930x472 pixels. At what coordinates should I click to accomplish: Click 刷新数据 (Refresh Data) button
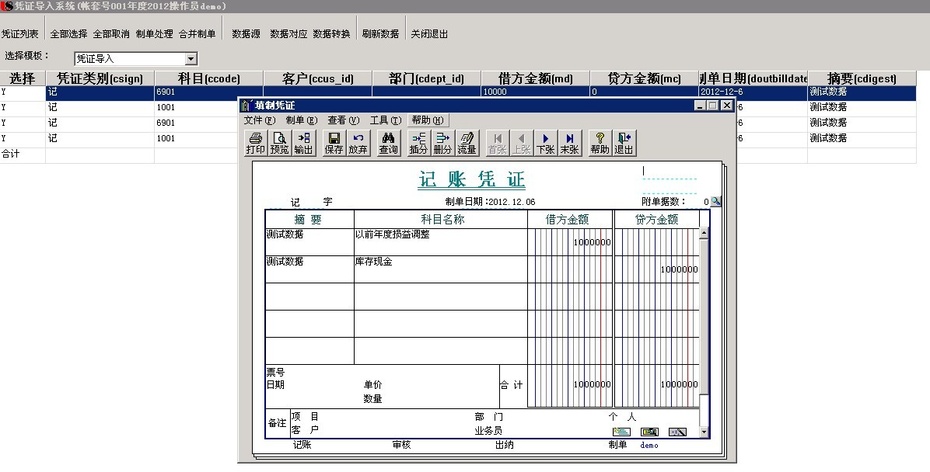coord(380,34)
